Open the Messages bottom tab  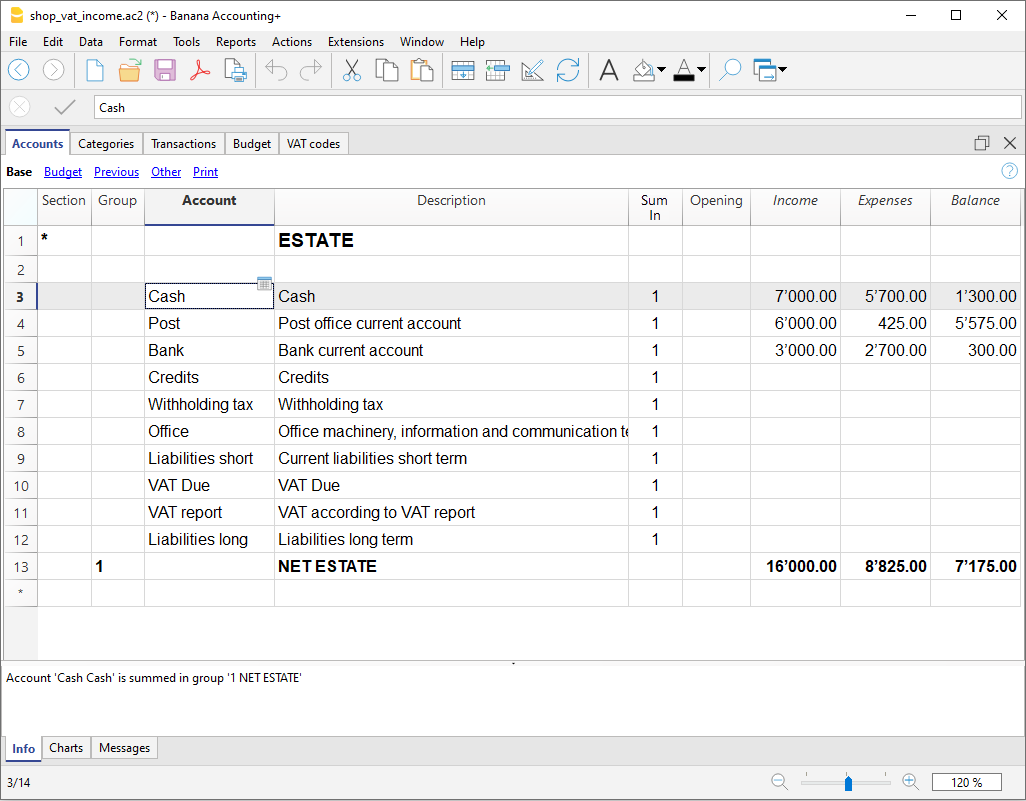pos(124,748)
